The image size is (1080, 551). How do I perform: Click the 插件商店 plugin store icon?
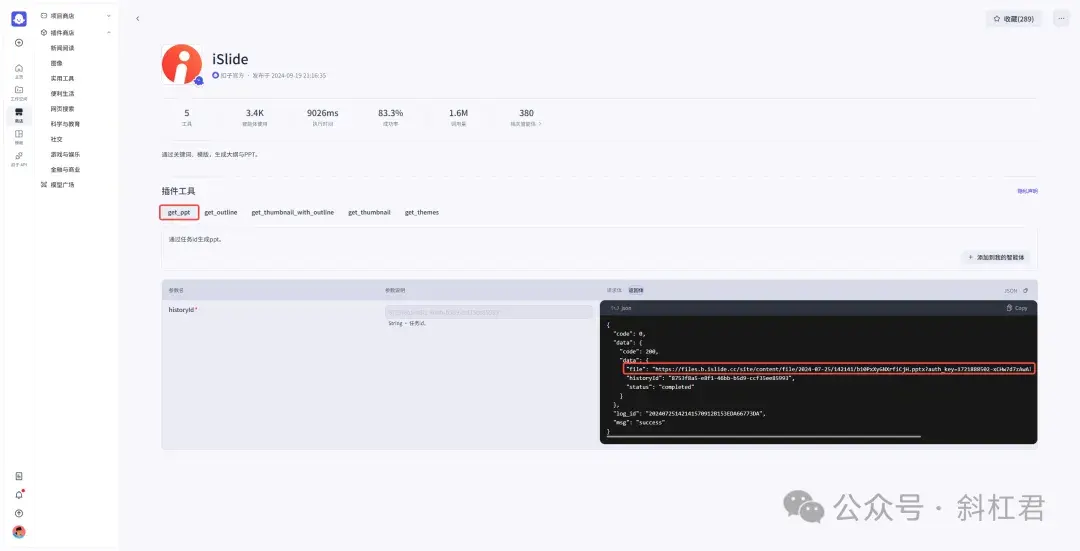pyautogui.click(x=44, y=32)
